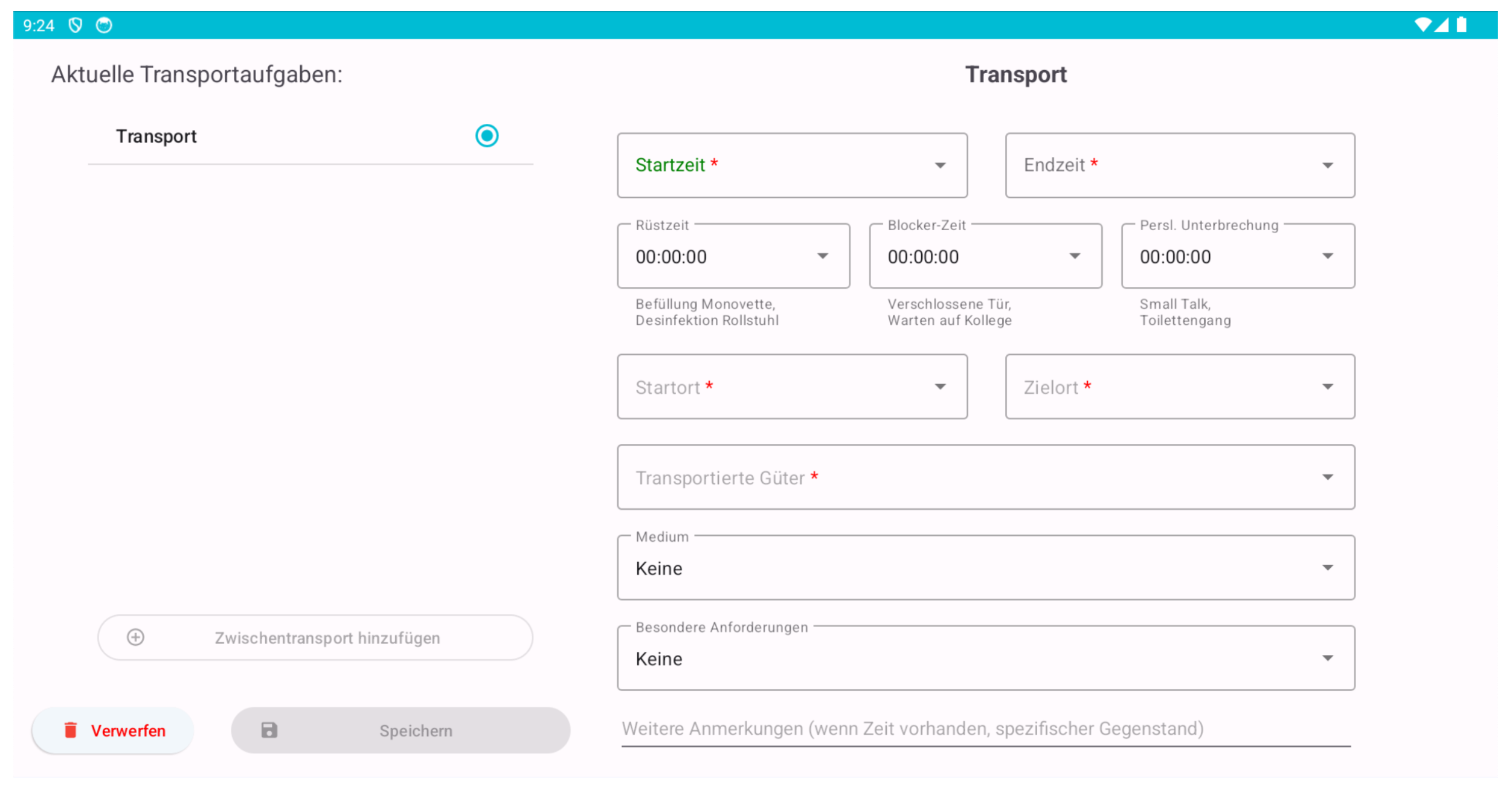Screen dimensions: 1512x789
Task: Open the Persl. Unterbrechung dropdown
Action: point(1237,256)
